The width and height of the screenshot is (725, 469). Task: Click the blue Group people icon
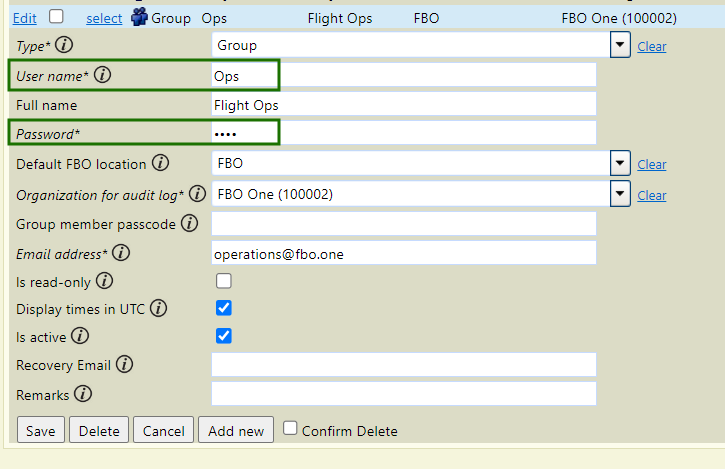click(139, 17)
